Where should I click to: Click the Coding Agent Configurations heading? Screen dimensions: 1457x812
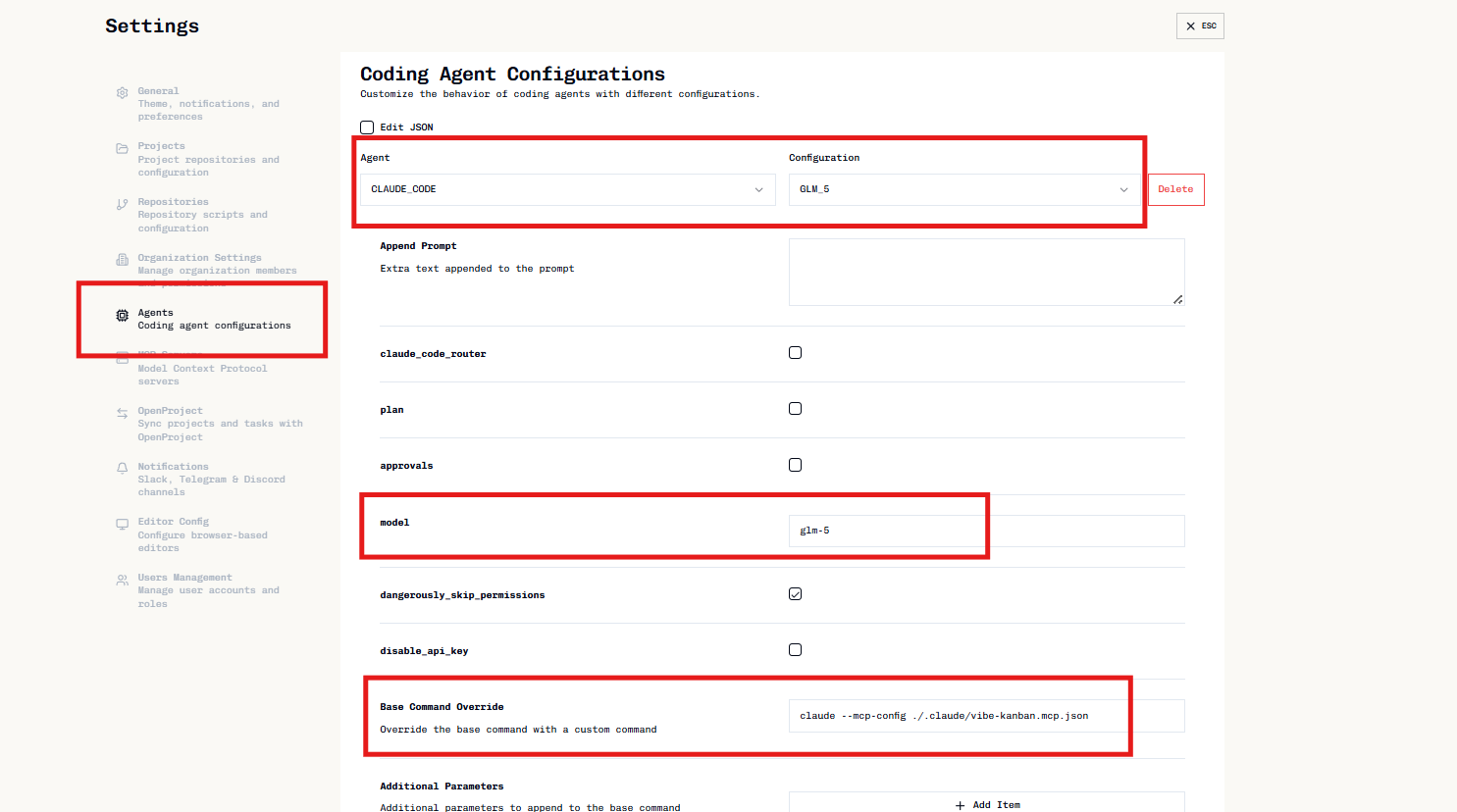[x=512, y=75]
